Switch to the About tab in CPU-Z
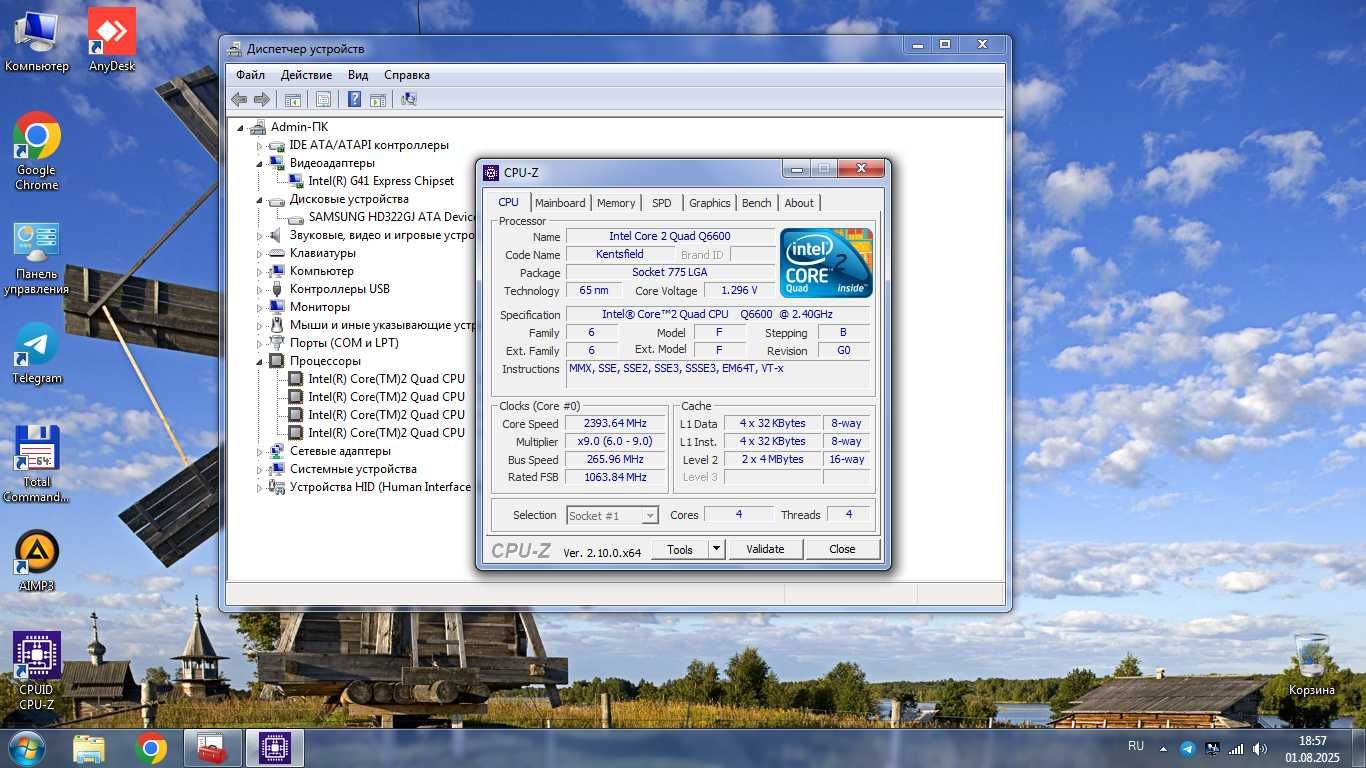The width and height of the screenshot is (1366, 768). point(799,203)
